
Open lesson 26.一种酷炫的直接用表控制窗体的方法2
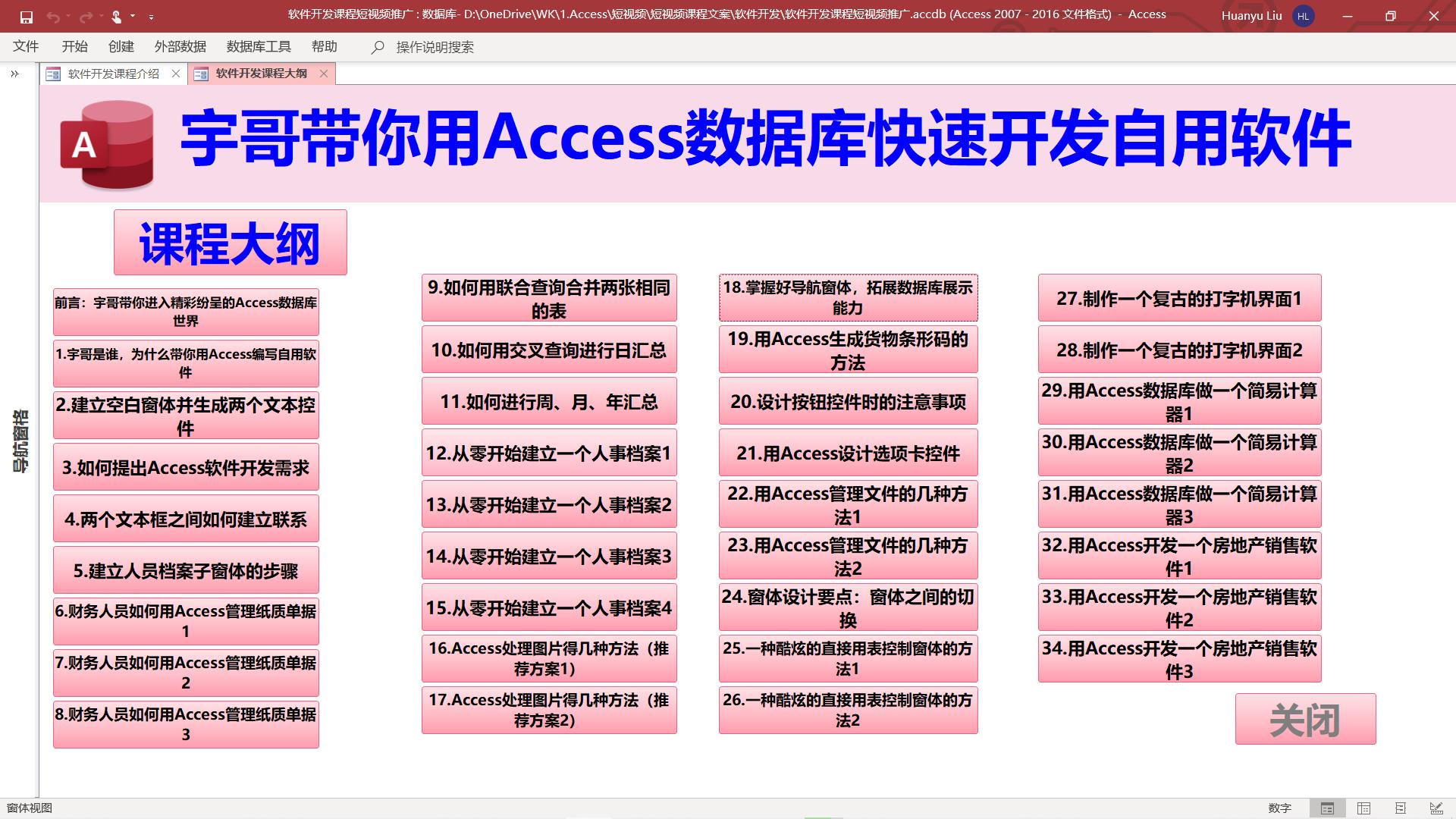tap(848, 710)
